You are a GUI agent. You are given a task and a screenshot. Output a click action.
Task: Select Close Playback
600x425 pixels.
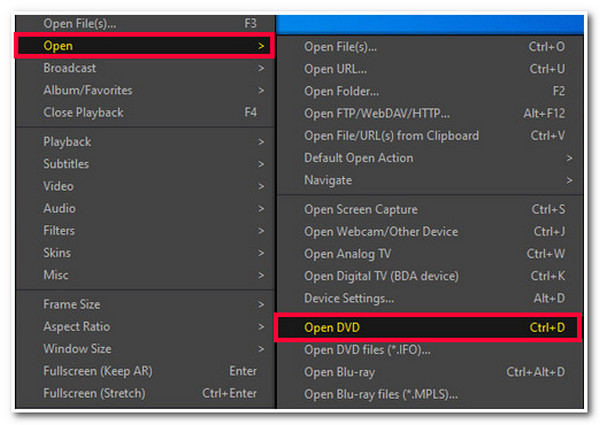click(x=145, y=112)
